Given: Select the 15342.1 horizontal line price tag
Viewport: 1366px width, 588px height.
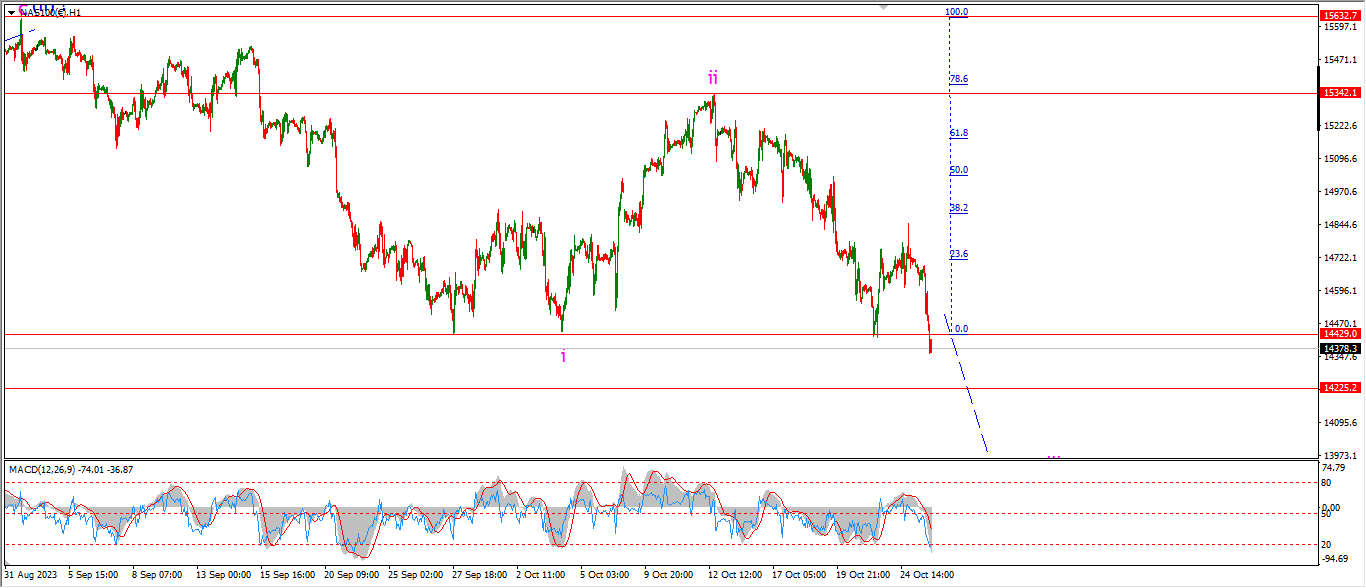Looking at the screenshot, I should 1339,92.
